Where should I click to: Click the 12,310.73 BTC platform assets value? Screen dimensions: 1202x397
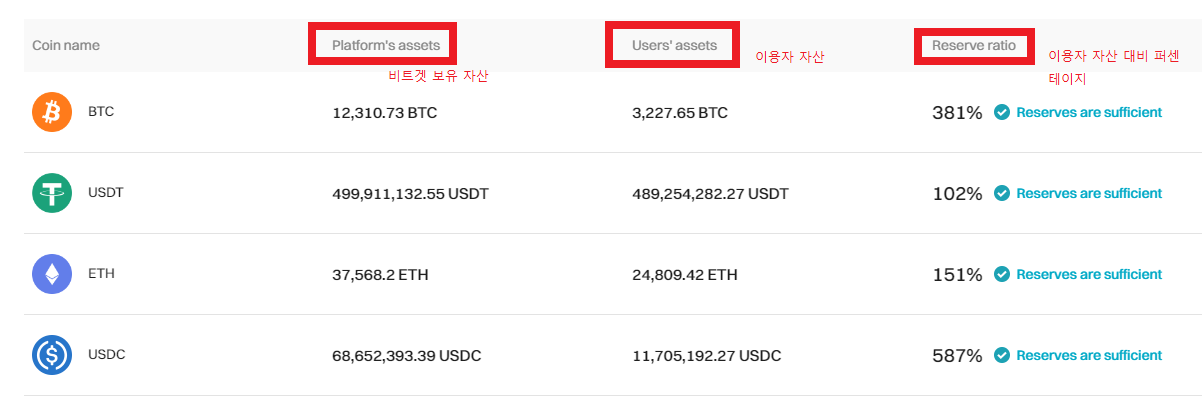coord(385,113)
